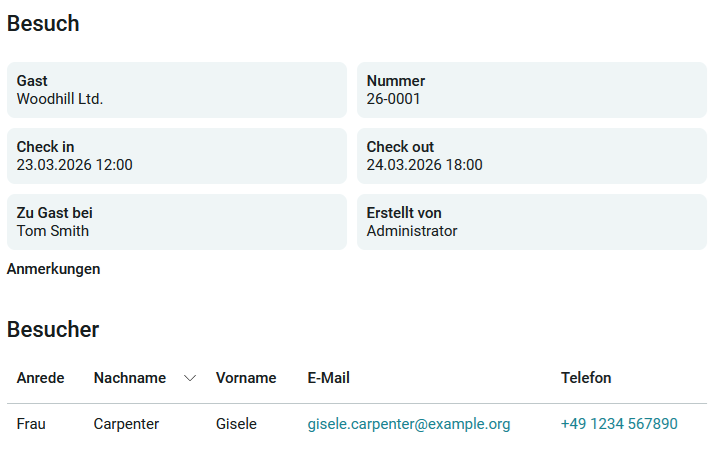Screen dimensions: 714x449
Task: Select the Nummer field 26-0001
Action: [x=531, y=90]
